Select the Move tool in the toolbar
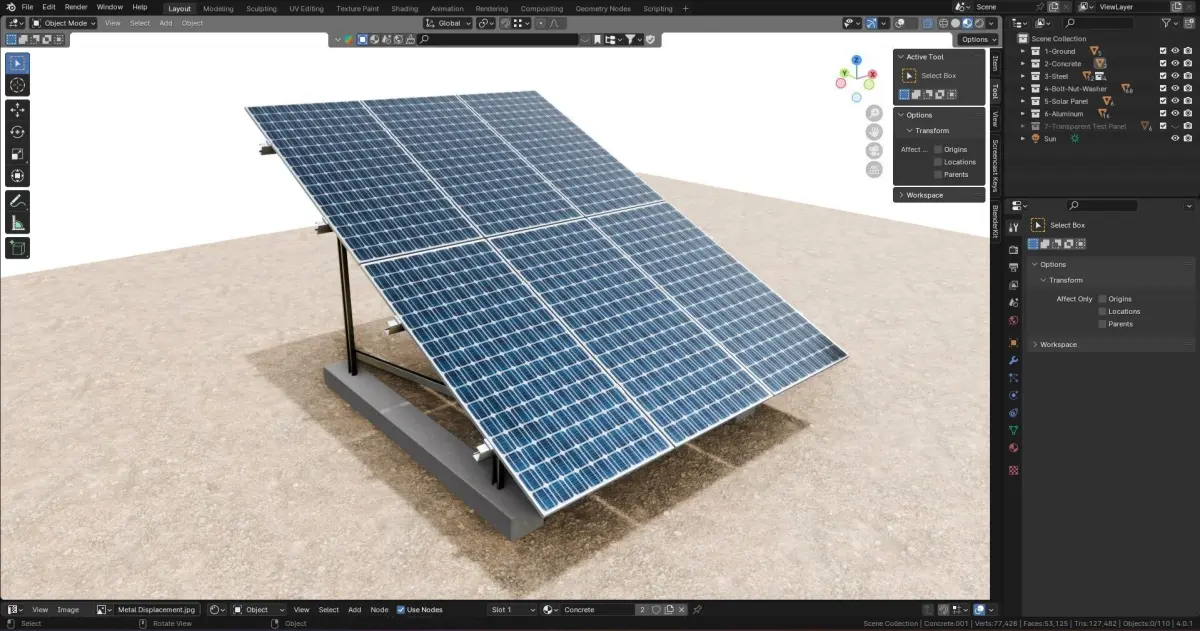The width and height of the screenshot is (1200, 631). coord(17,110)
